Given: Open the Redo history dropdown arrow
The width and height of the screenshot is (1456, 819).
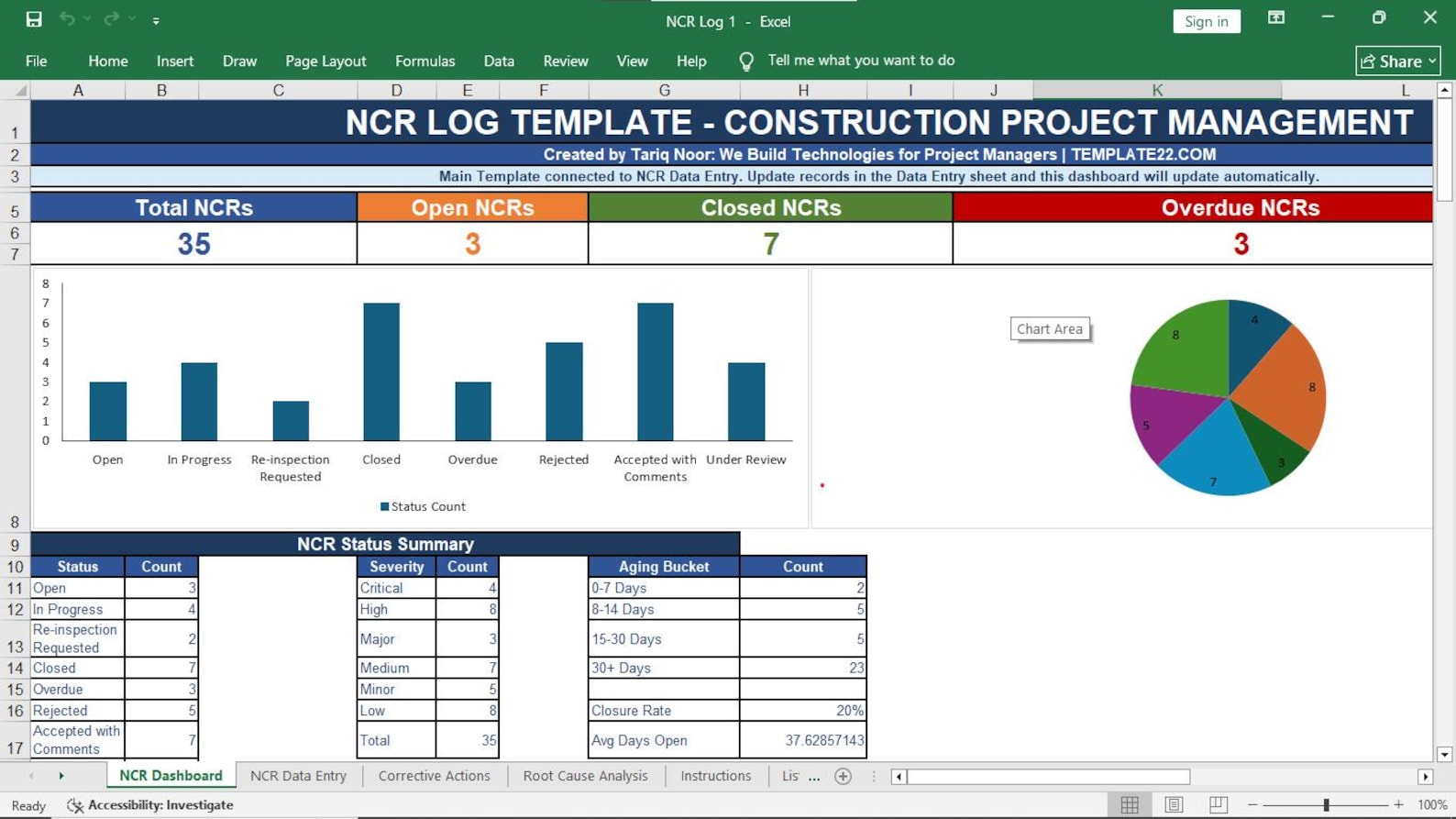Looking at the screenshot, I should pos(132,19).
